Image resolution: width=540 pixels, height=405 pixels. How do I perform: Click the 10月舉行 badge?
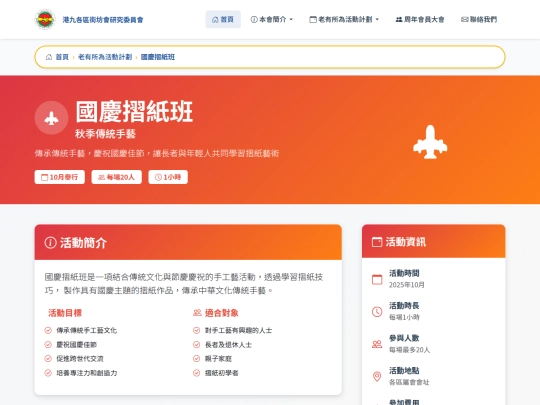(x=60, y=177)
